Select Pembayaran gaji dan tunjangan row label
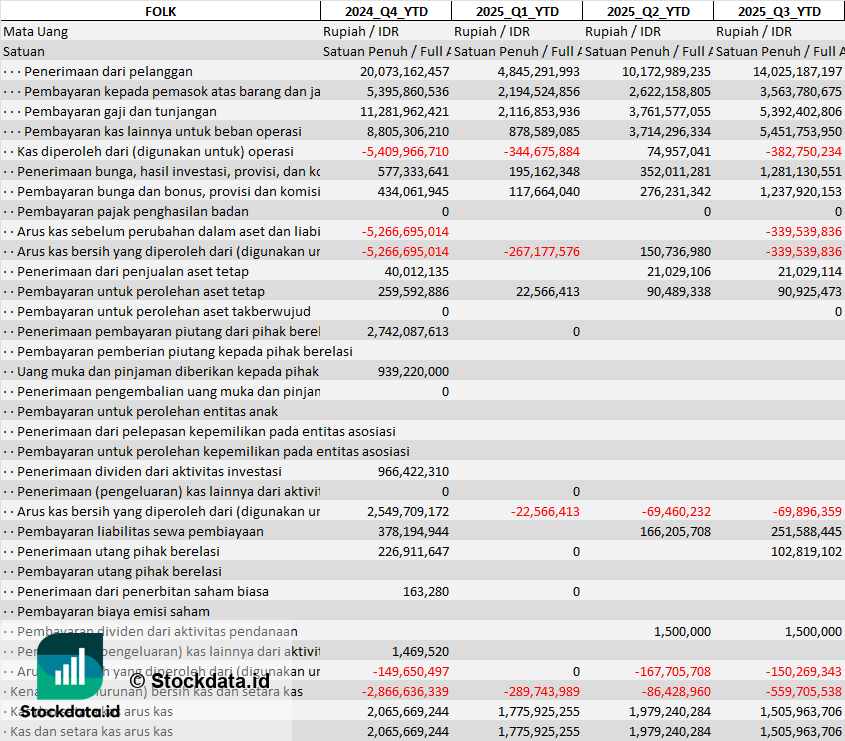The width and height of the screenshot is (845, 741). 118,111
